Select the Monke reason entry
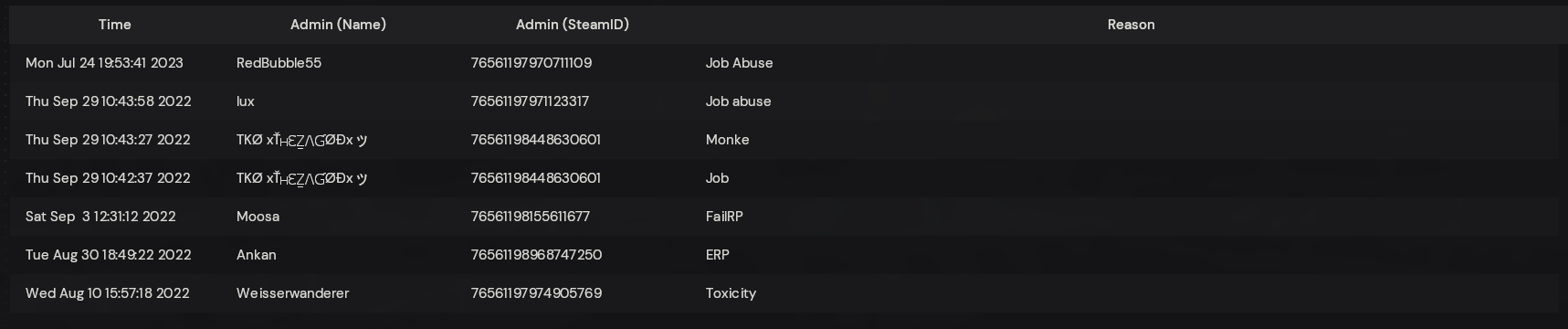 [x=727, y=140]
